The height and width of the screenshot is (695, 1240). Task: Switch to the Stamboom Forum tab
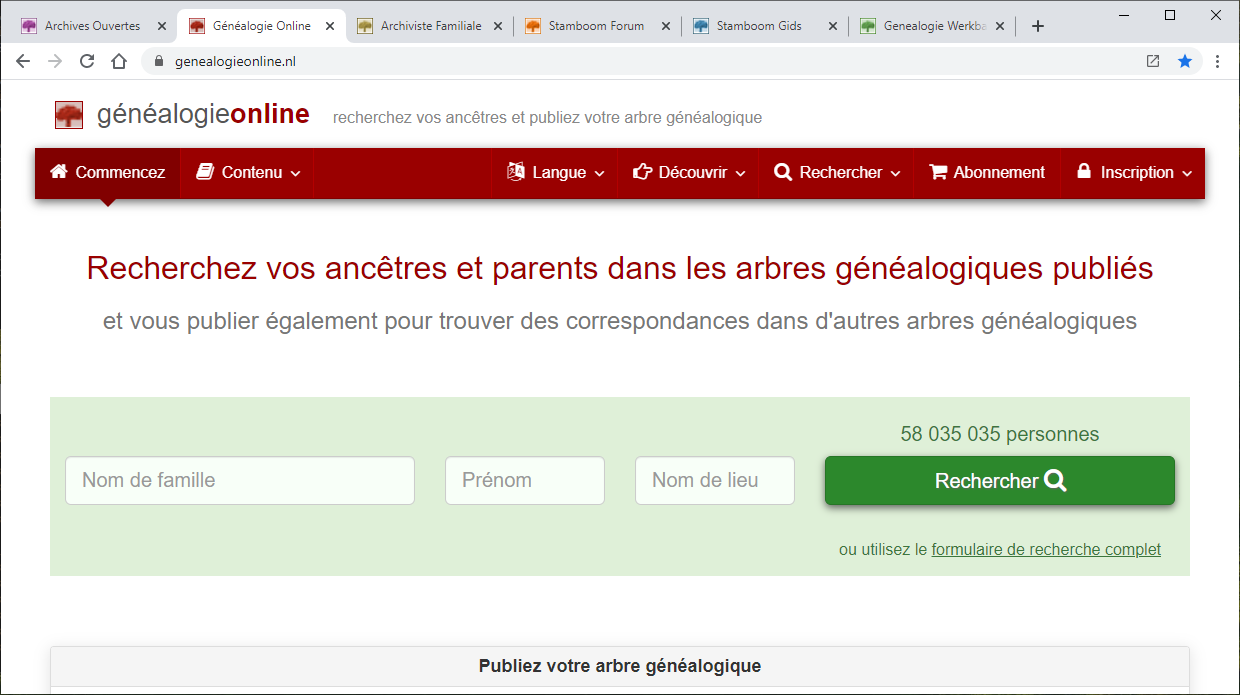(x=597, y=26)
